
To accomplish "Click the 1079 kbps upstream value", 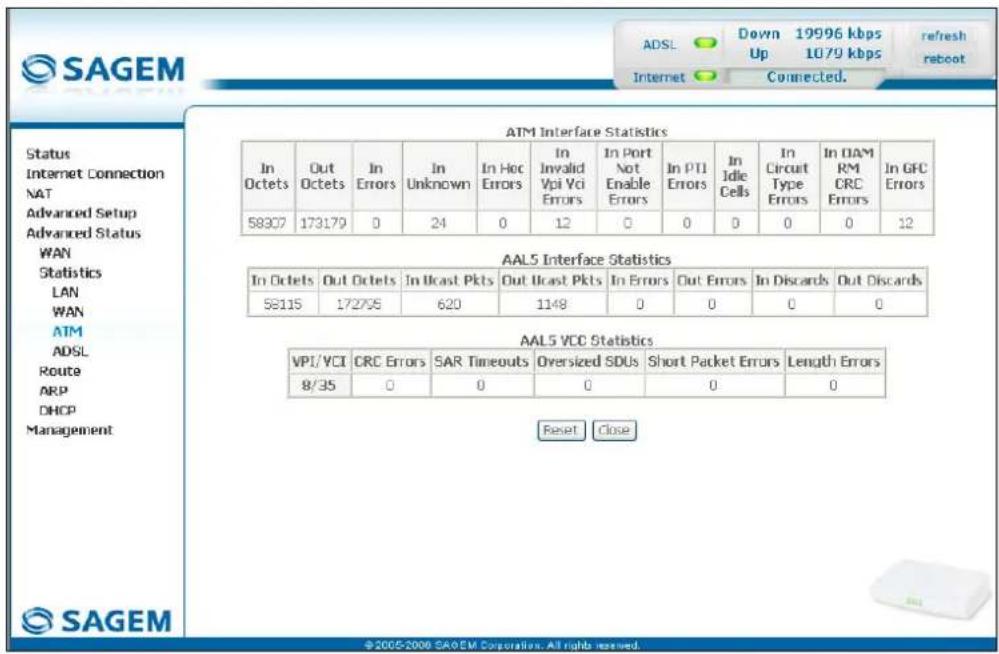I will [843, 54].
